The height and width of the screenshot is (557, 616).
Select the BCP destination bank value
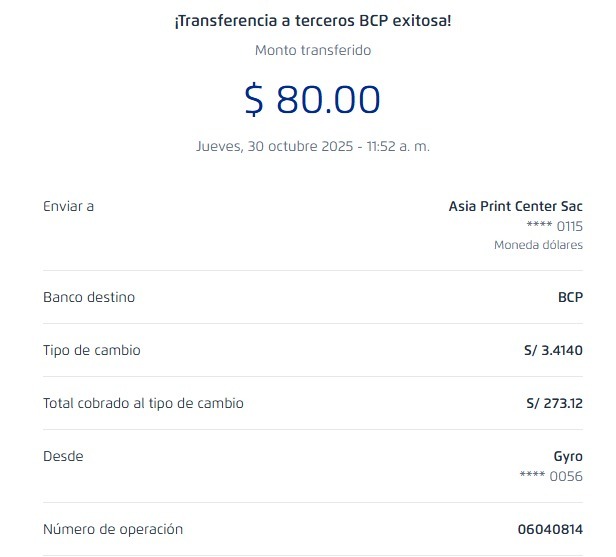pyautogui.click(x=570, y=297)
